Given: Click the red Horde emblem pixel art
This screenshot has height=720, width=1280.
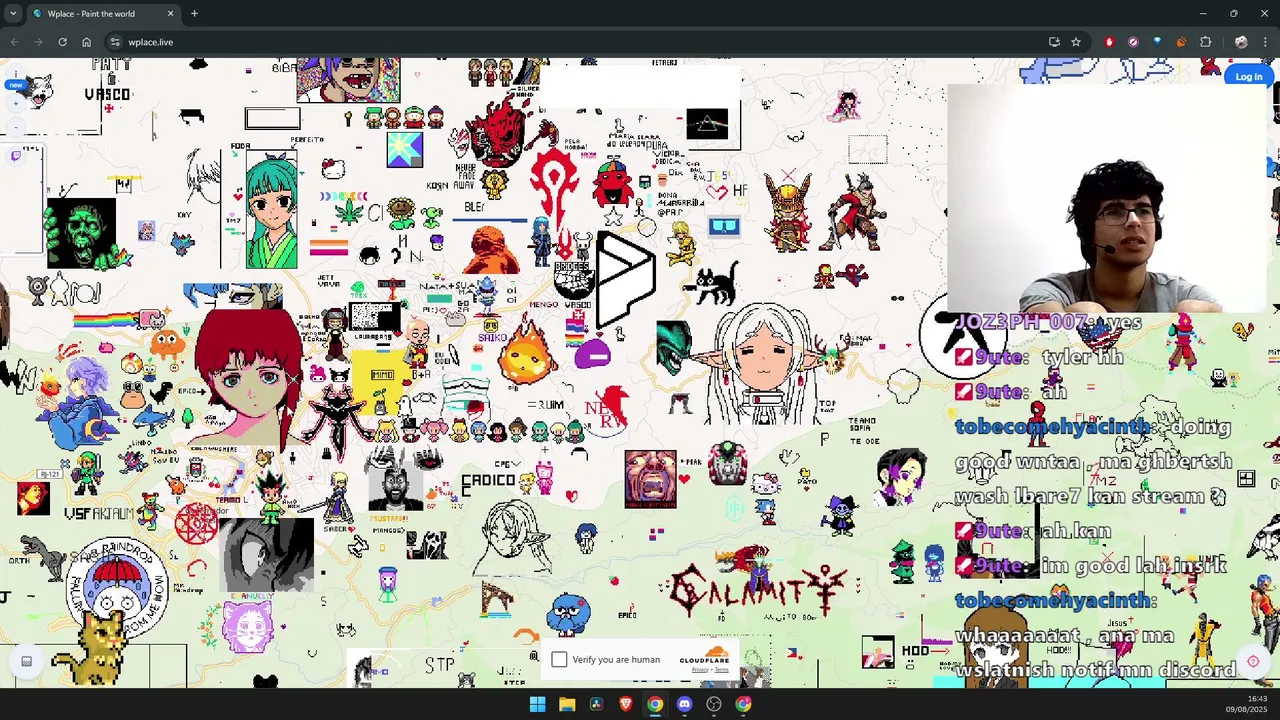Looking at the screenshot, I should (554, 191).
